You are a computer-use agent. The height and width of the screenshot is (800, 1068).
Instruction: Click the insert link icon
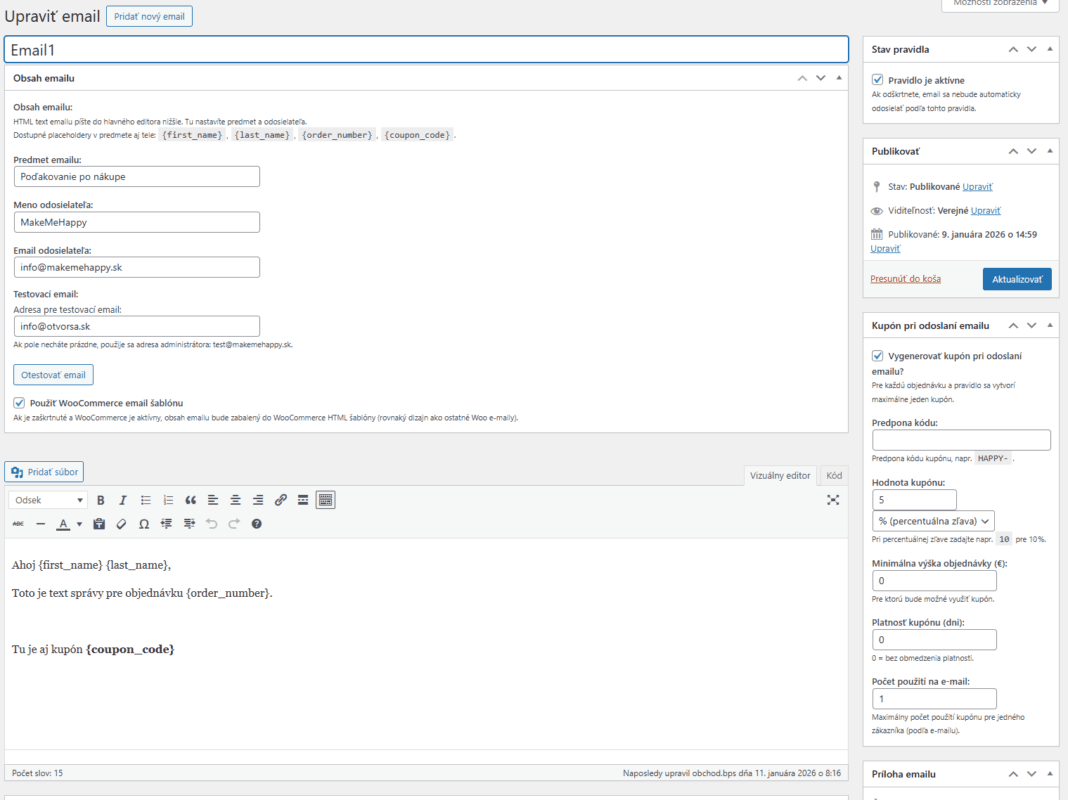tap(281, 500)
